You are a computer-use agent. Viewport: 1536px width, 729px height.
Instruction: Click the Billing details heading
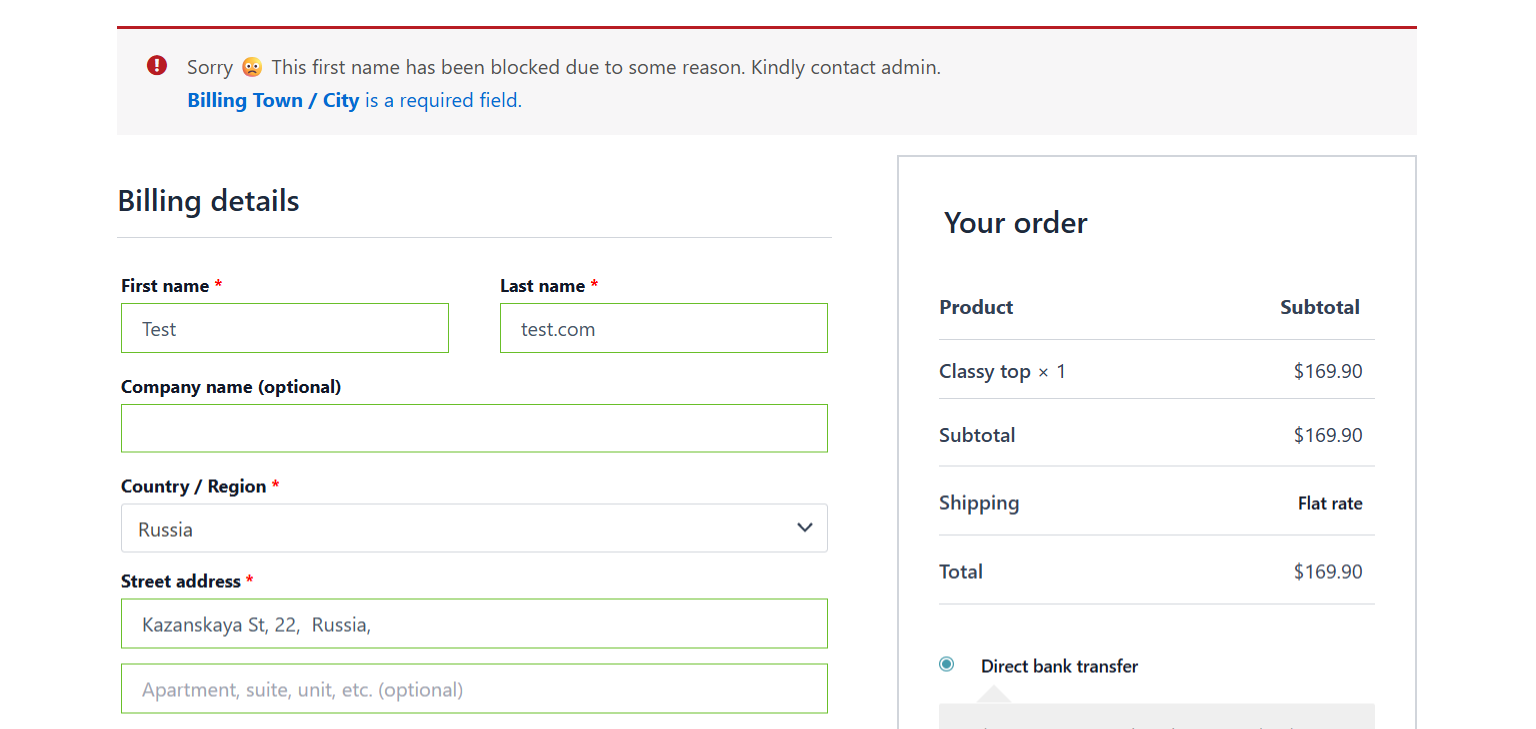pos(208,201)
